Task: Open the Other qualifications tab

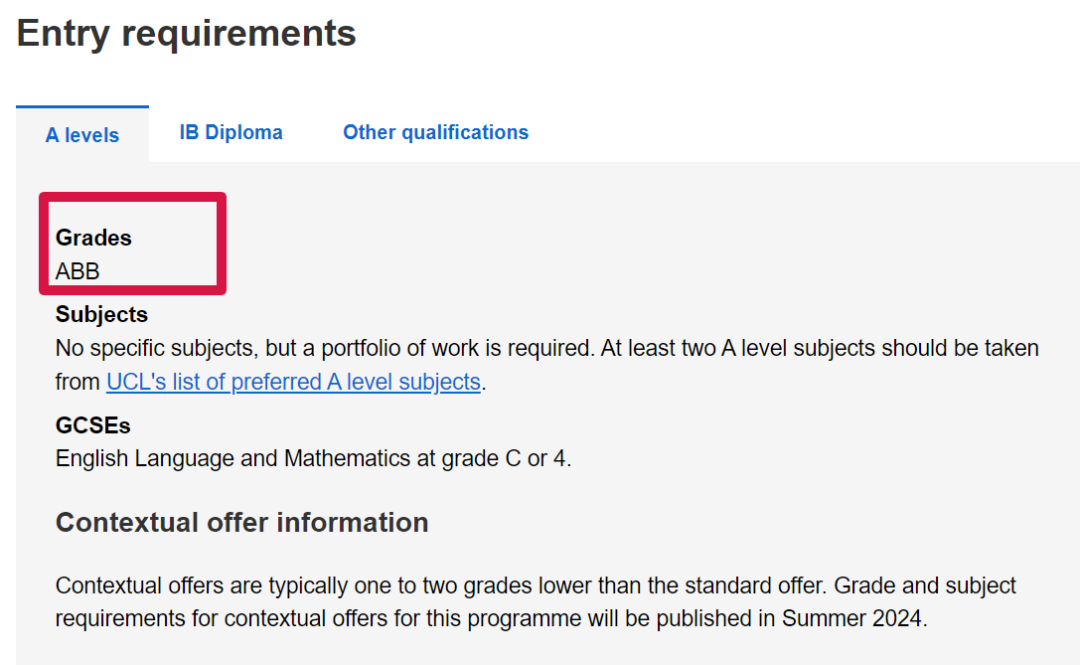Action: (435, 132)
